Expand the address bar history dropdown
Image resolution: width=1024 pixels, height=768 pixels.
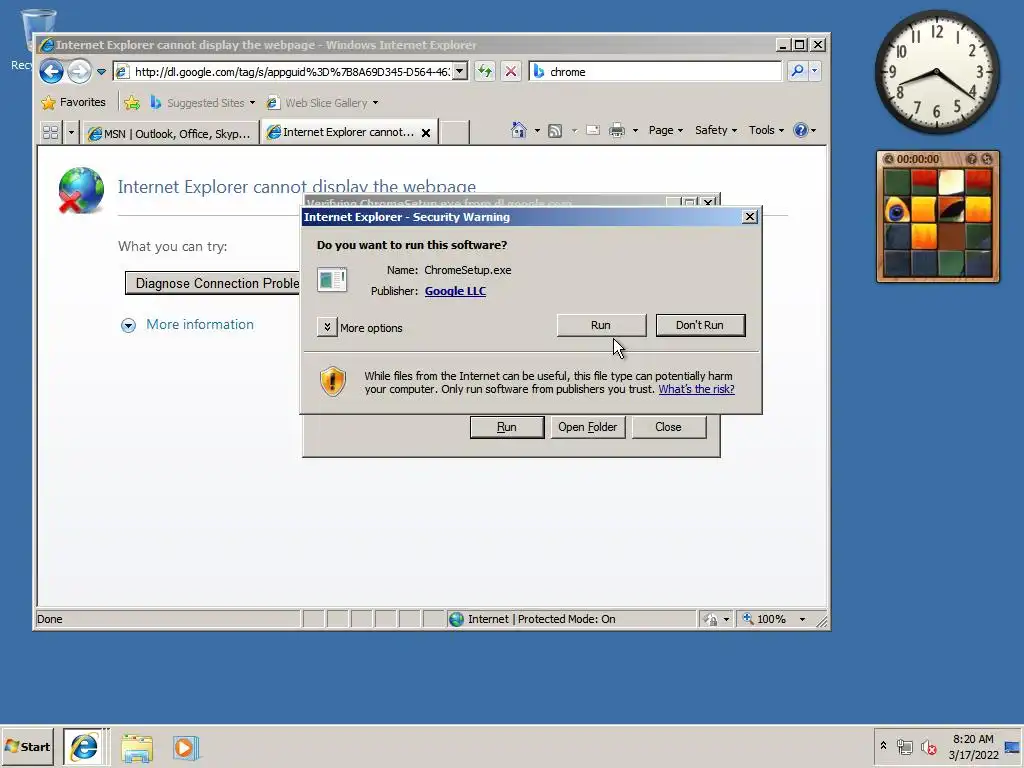(x=460, y=71)
